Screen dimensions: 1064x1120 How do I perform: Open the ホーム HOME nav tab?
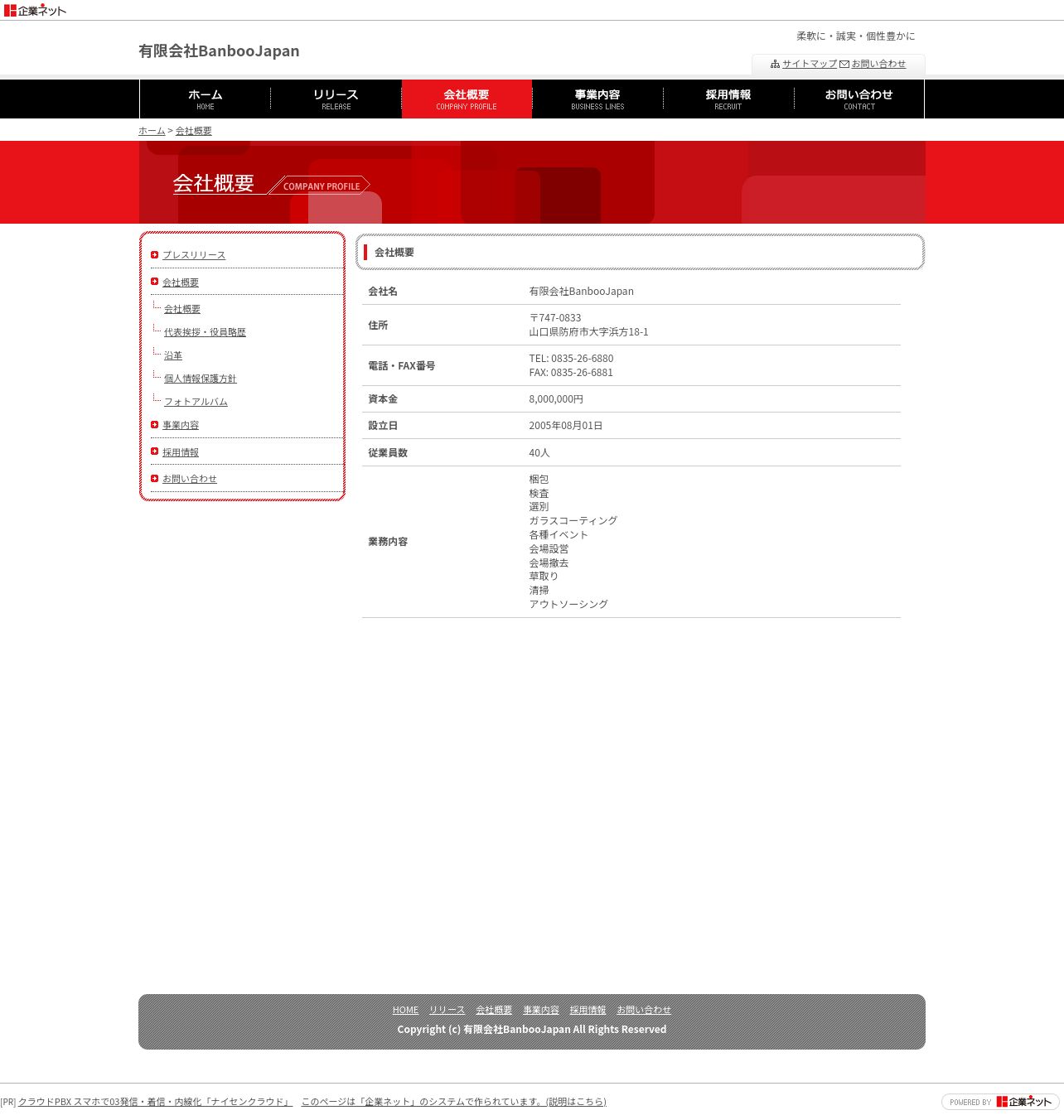[206, 99]
